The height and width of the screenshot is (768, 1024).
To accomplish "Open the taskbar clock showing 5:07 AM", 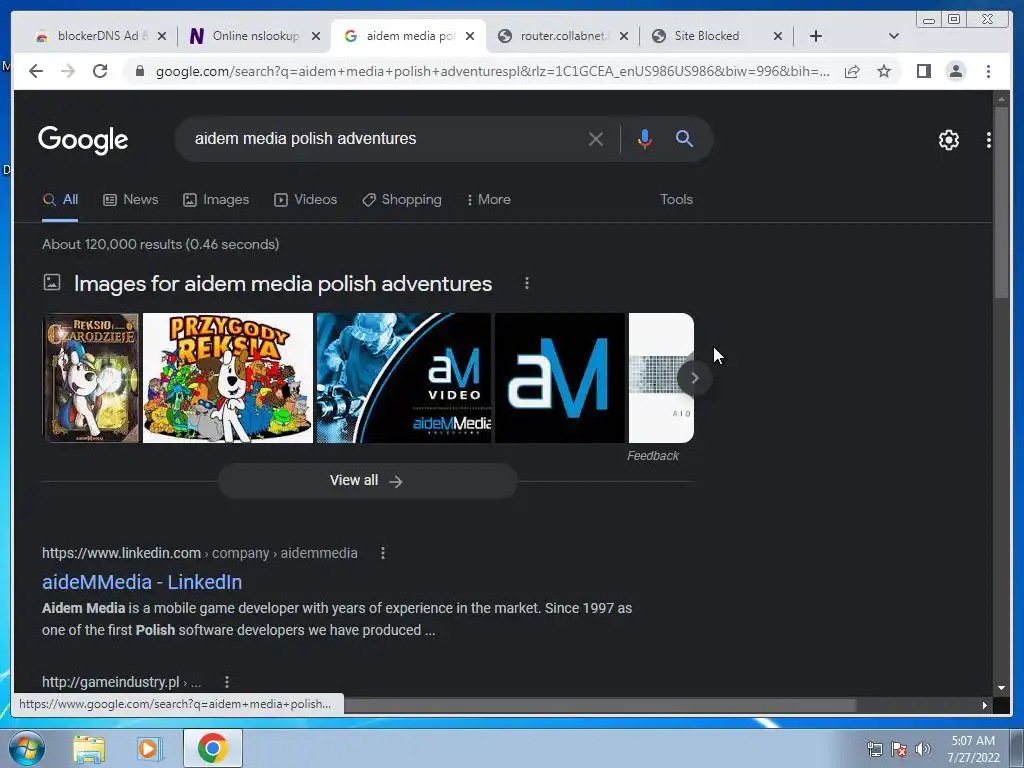I will click(973, 749).
